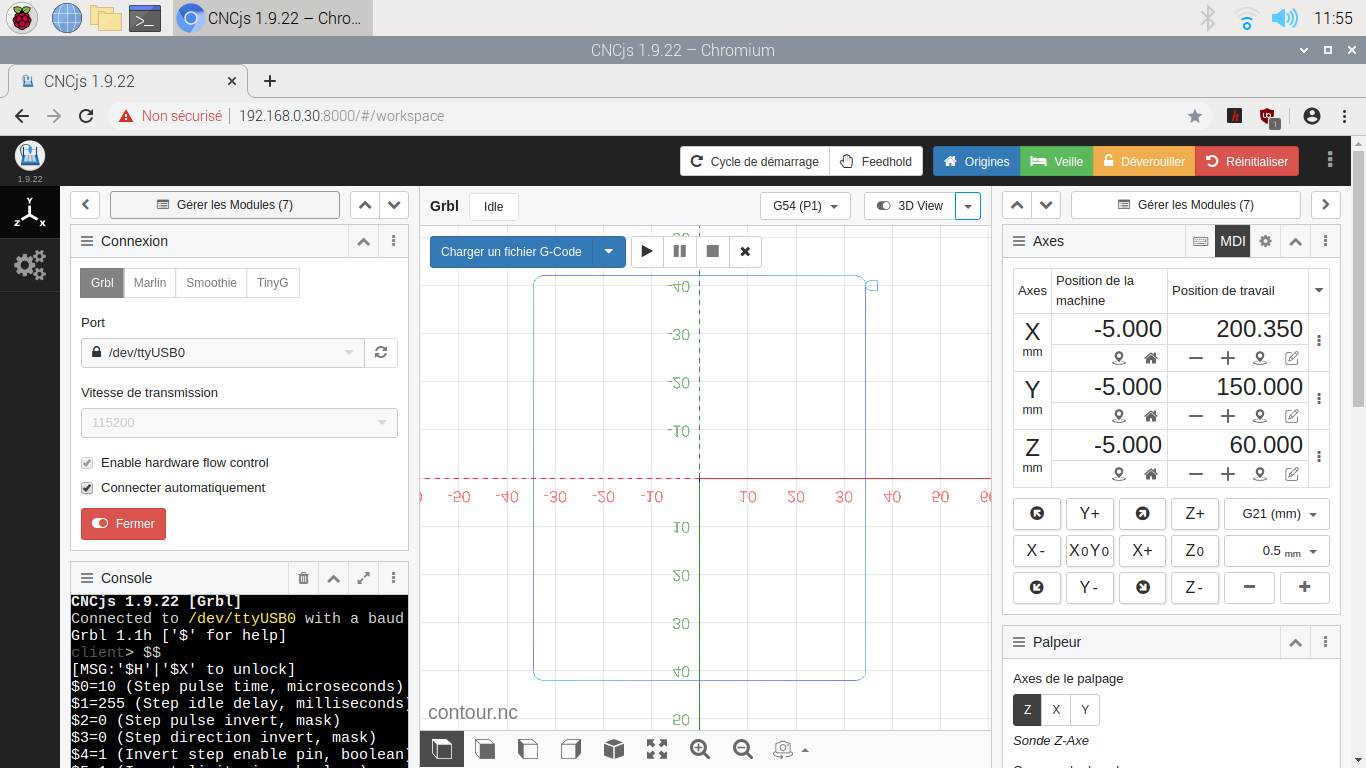Zoom out on the visualizer

pos(743,749)
